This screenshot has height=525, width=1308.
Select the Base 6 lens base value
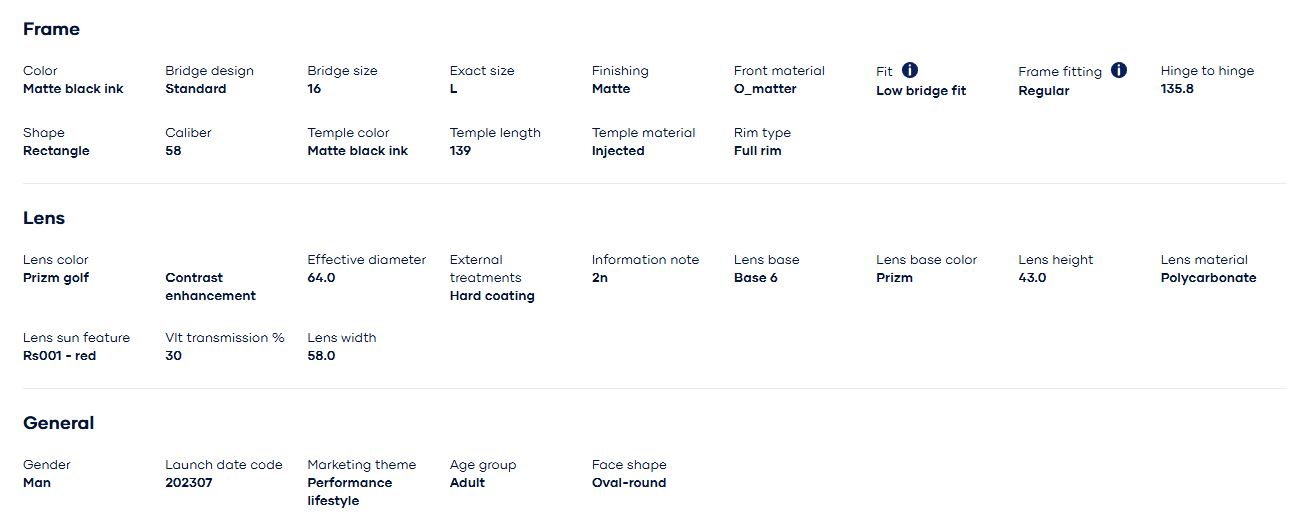click(755, 278)
